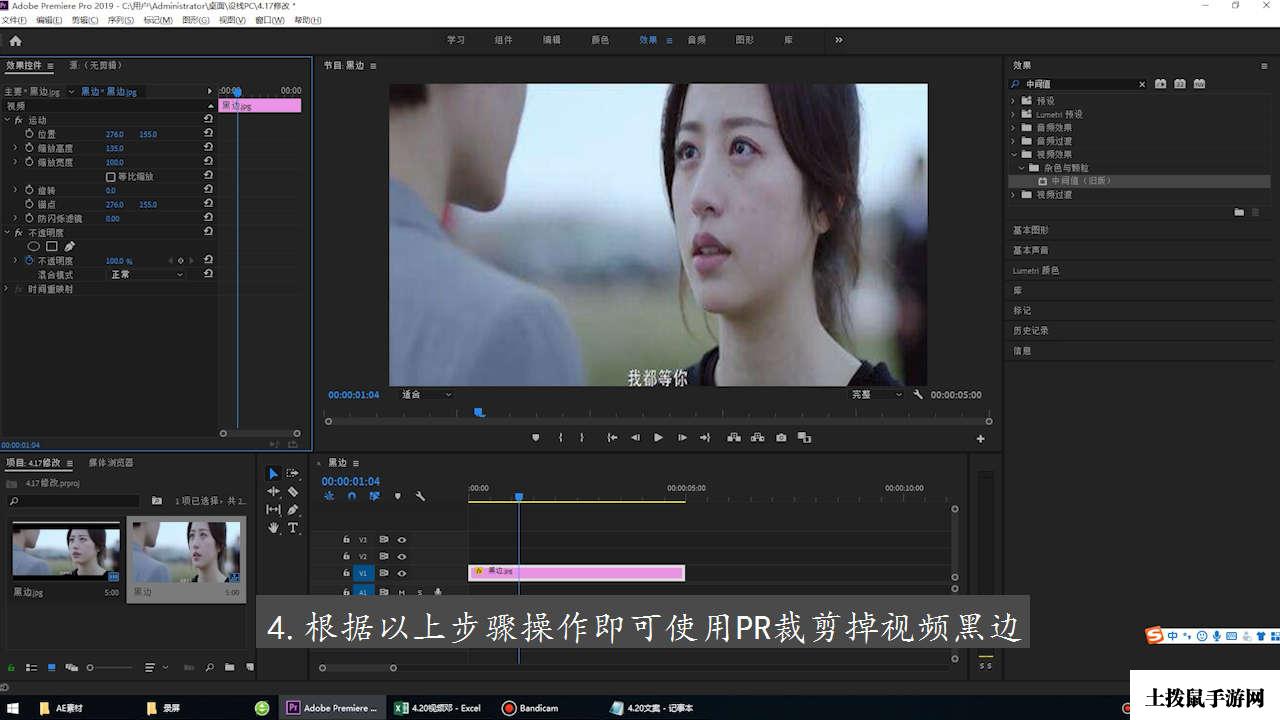1280x720 pixels.
Task: Open the 基本图形 panel
Action: [x=1031, y=230]
